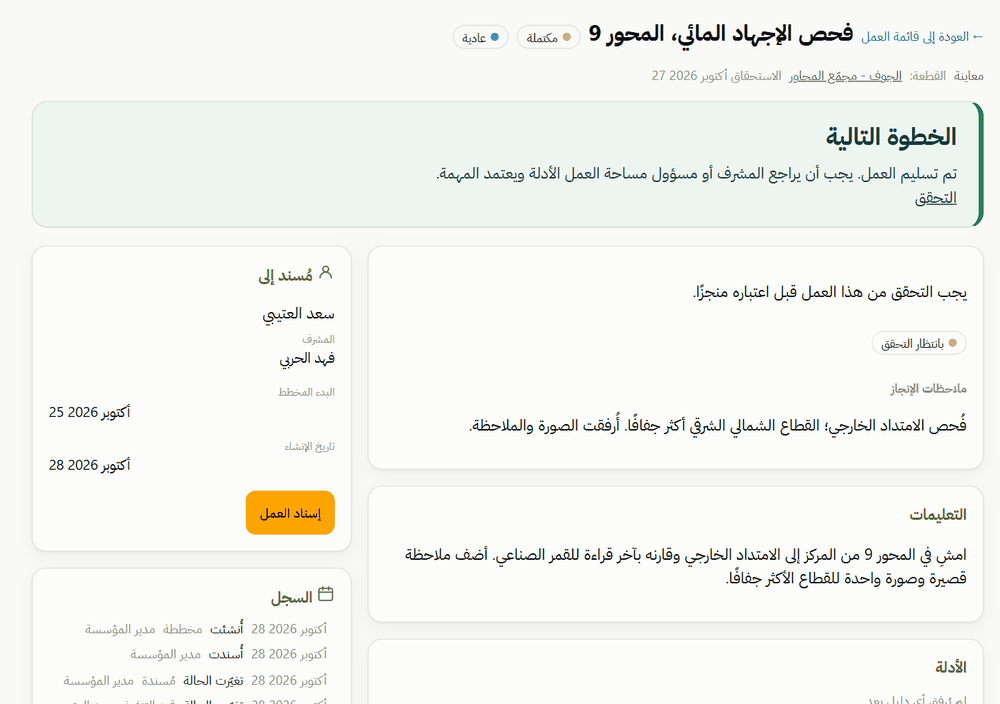Click the مُسند إلى heading text

pos(285,276)
